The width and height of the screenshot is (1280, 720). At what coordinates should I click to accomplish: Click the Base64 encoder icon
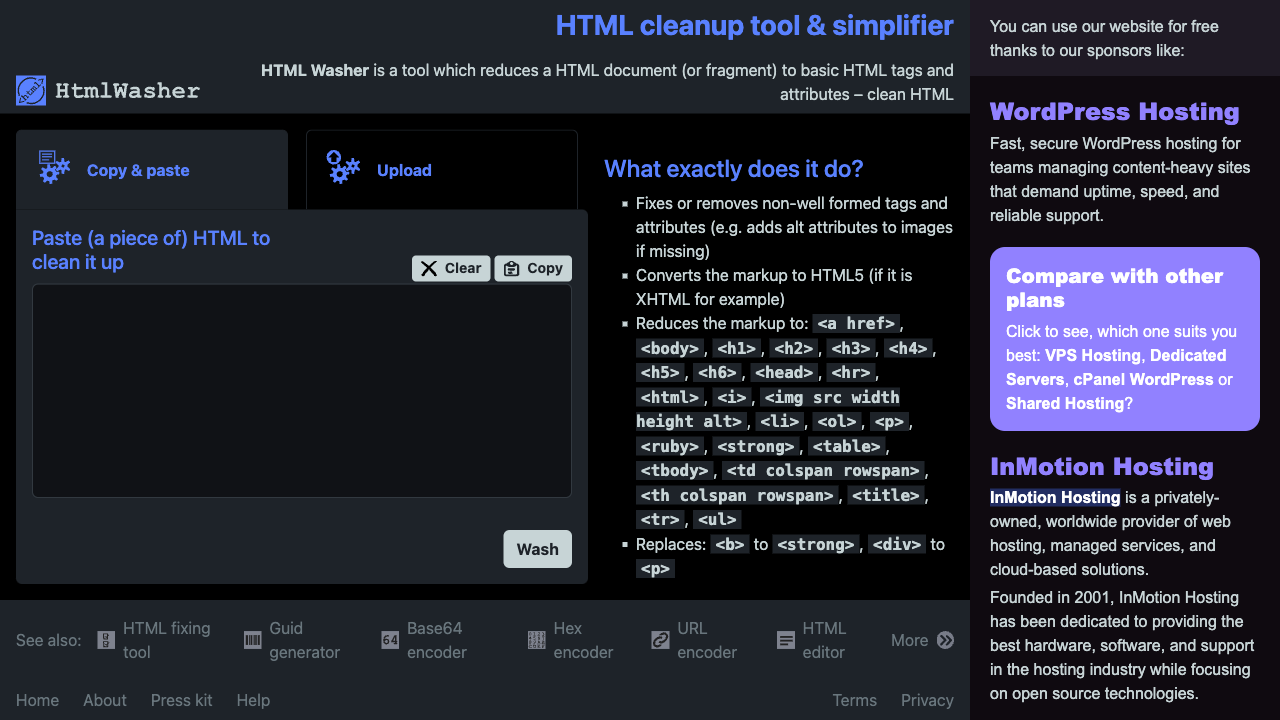pyautogui.click(x=390, y=640)
